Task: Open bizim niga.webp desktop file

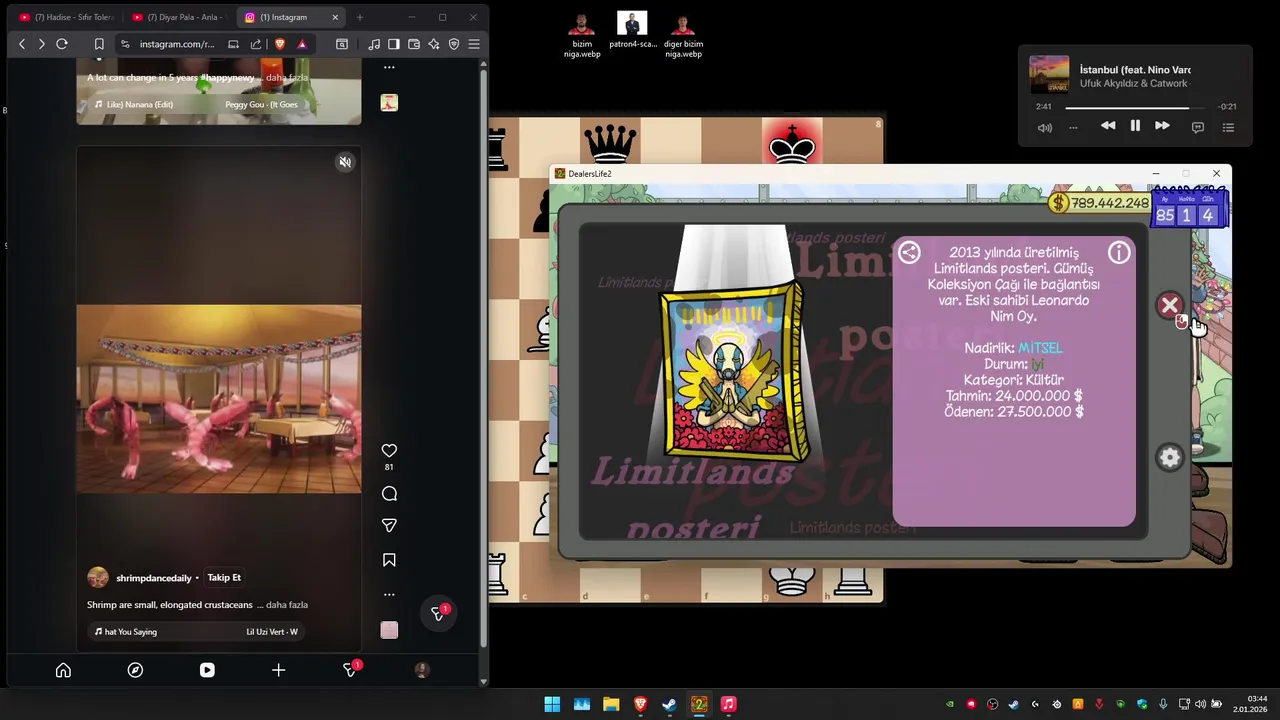Action: [x=582, y=36]
